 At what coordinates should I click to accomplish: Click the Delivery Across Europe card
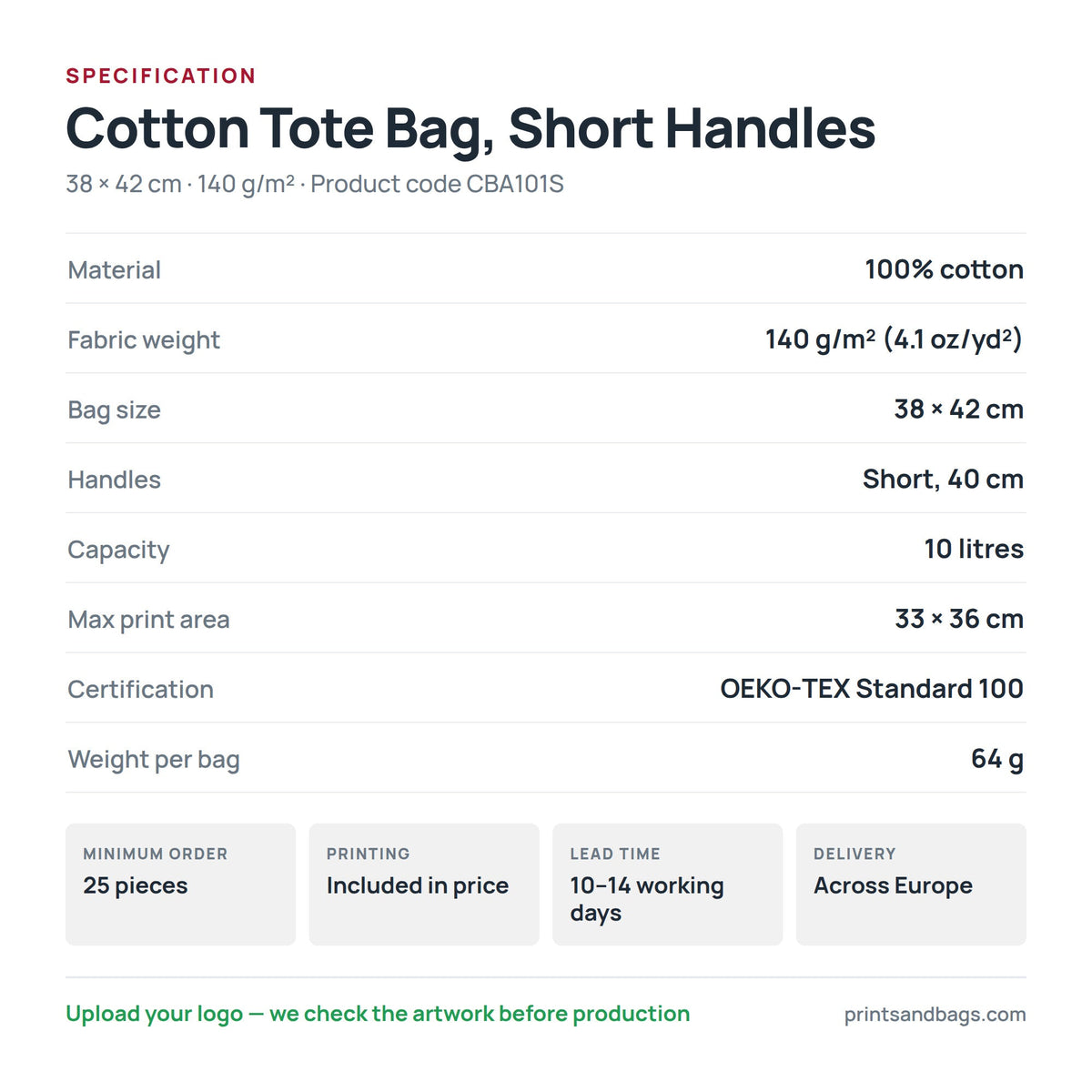[x=911, y=885]
